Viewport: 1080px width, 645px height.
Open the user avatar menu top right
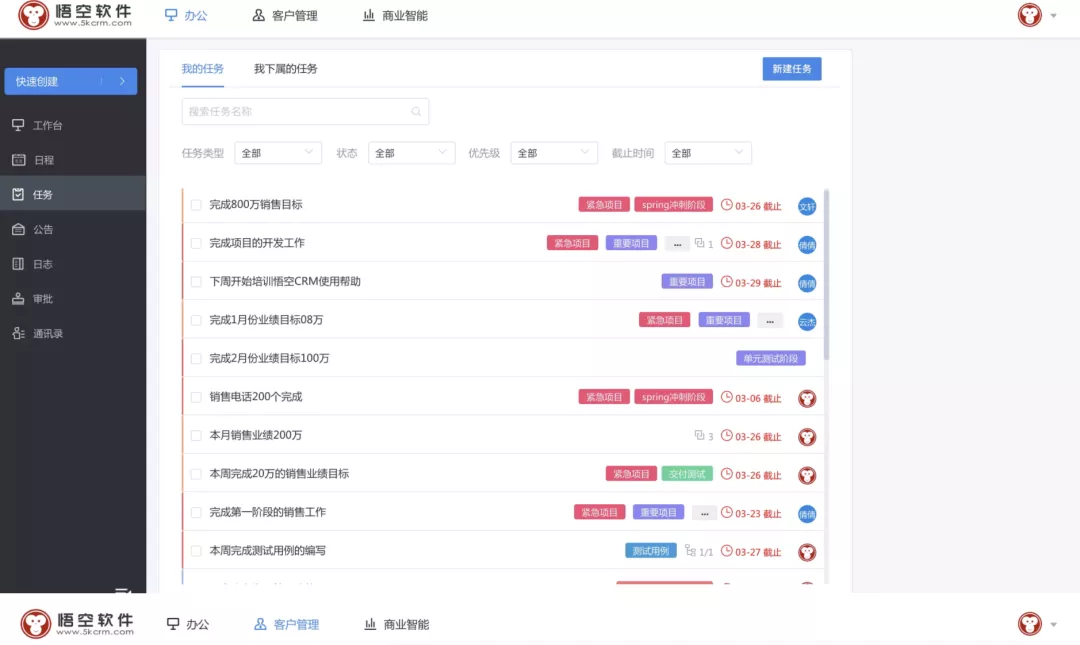[x=1029, y=15]
